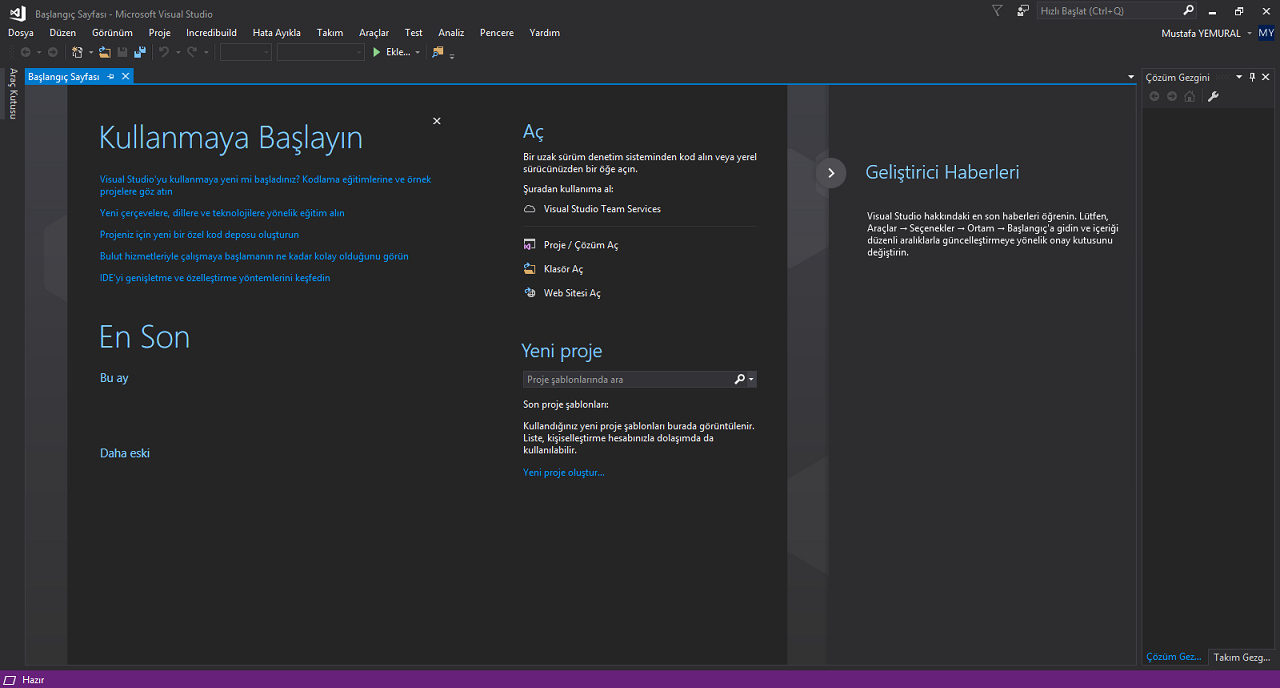Toggle pin on Başlangıç Sayfası tab

tap(111, 77)
